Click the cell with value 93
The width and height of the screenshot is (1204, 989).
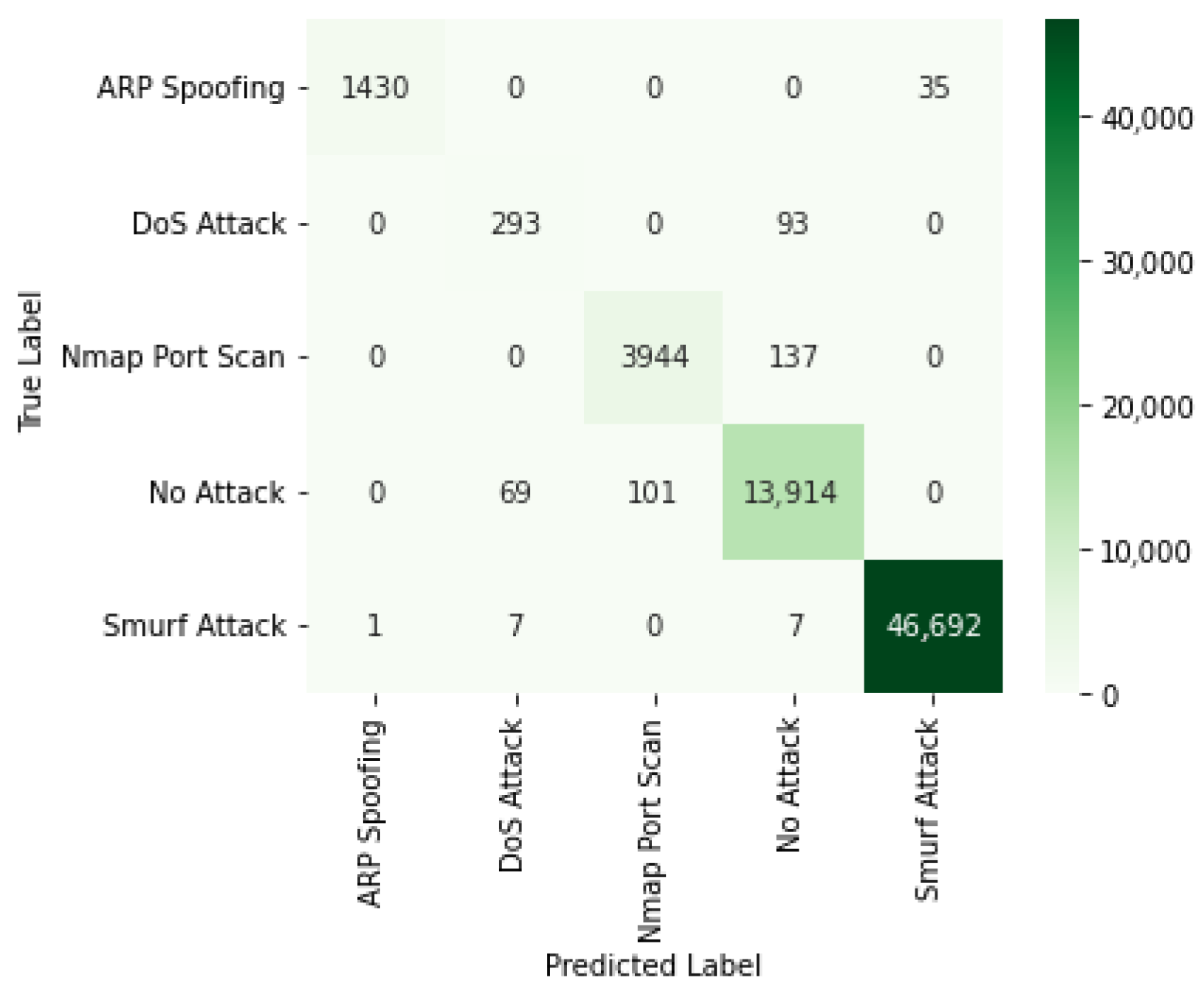(792, 223)
